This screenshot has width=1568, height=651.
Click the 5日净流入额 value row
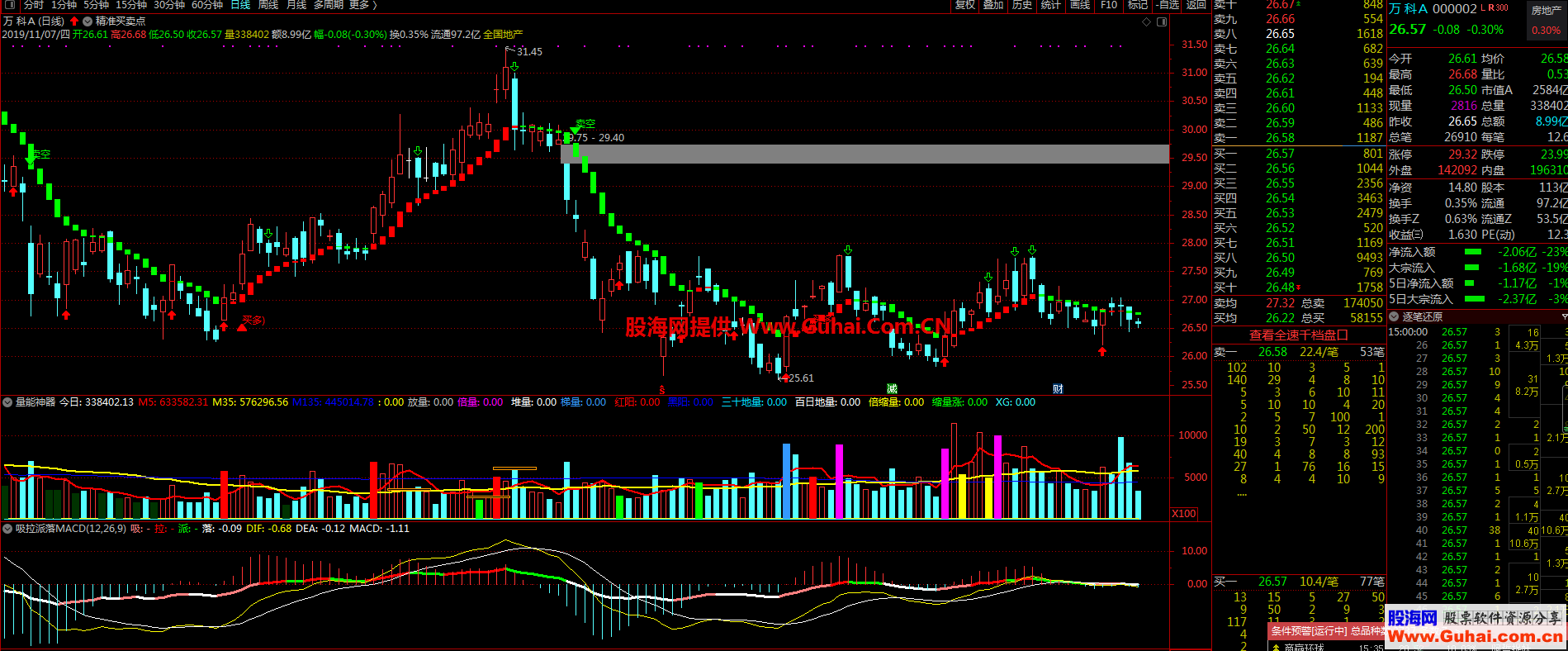[1477, 283]
